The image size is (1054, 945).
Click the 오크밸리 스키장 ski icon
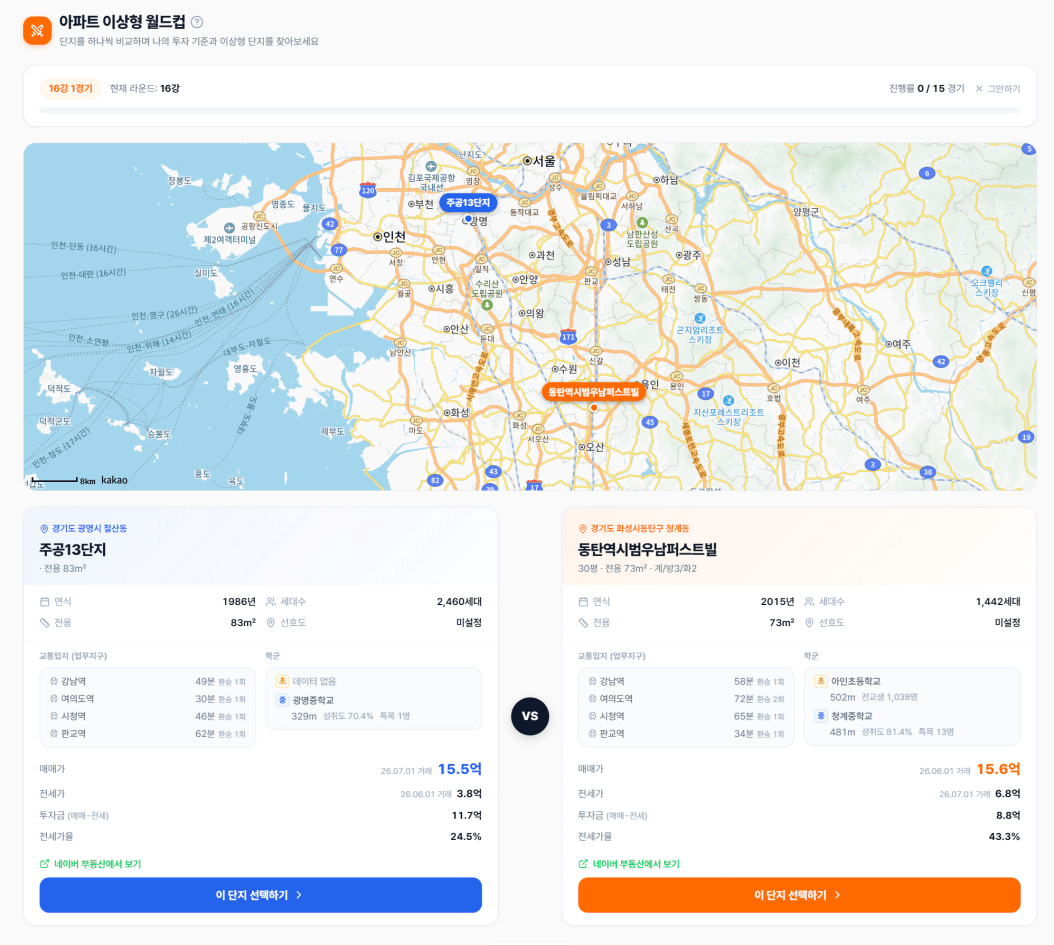tap(986, 271)
